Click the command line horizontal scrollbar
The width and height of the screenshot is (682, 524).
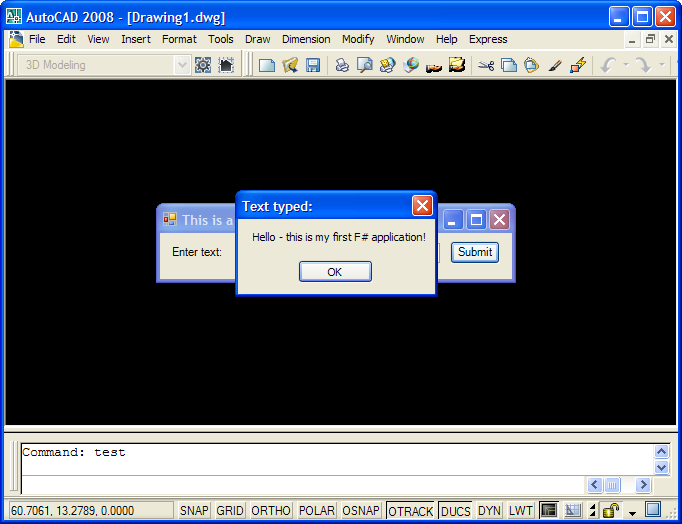[612, 485]
